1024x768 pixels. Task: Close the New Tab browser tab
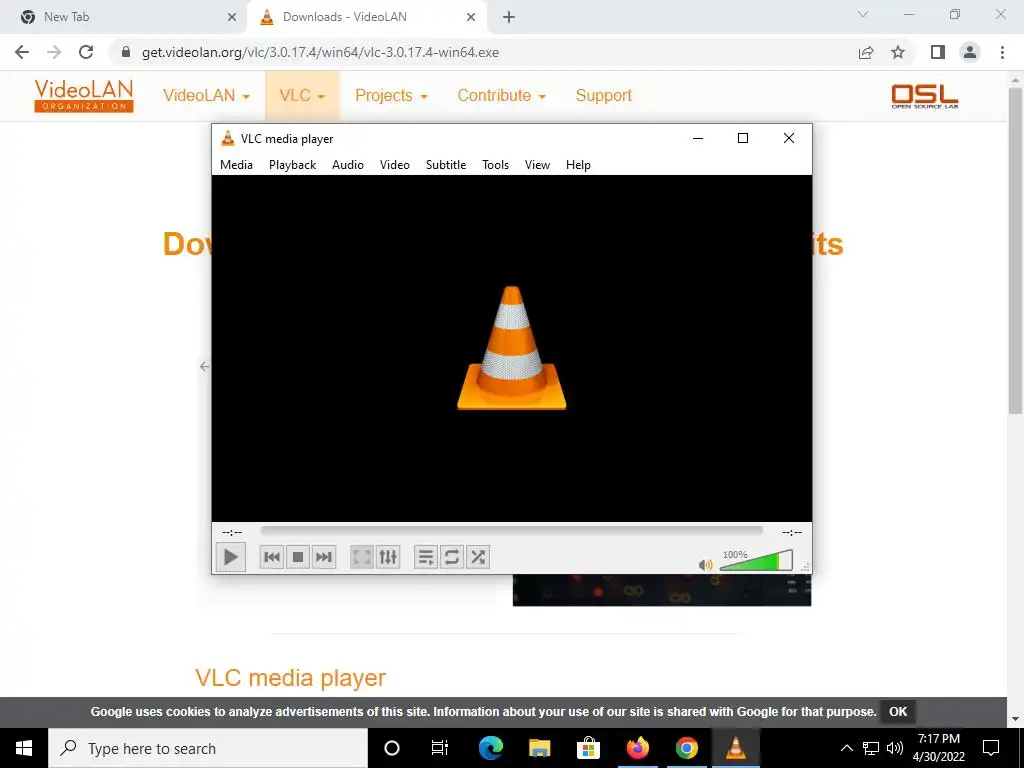[232, 18]
